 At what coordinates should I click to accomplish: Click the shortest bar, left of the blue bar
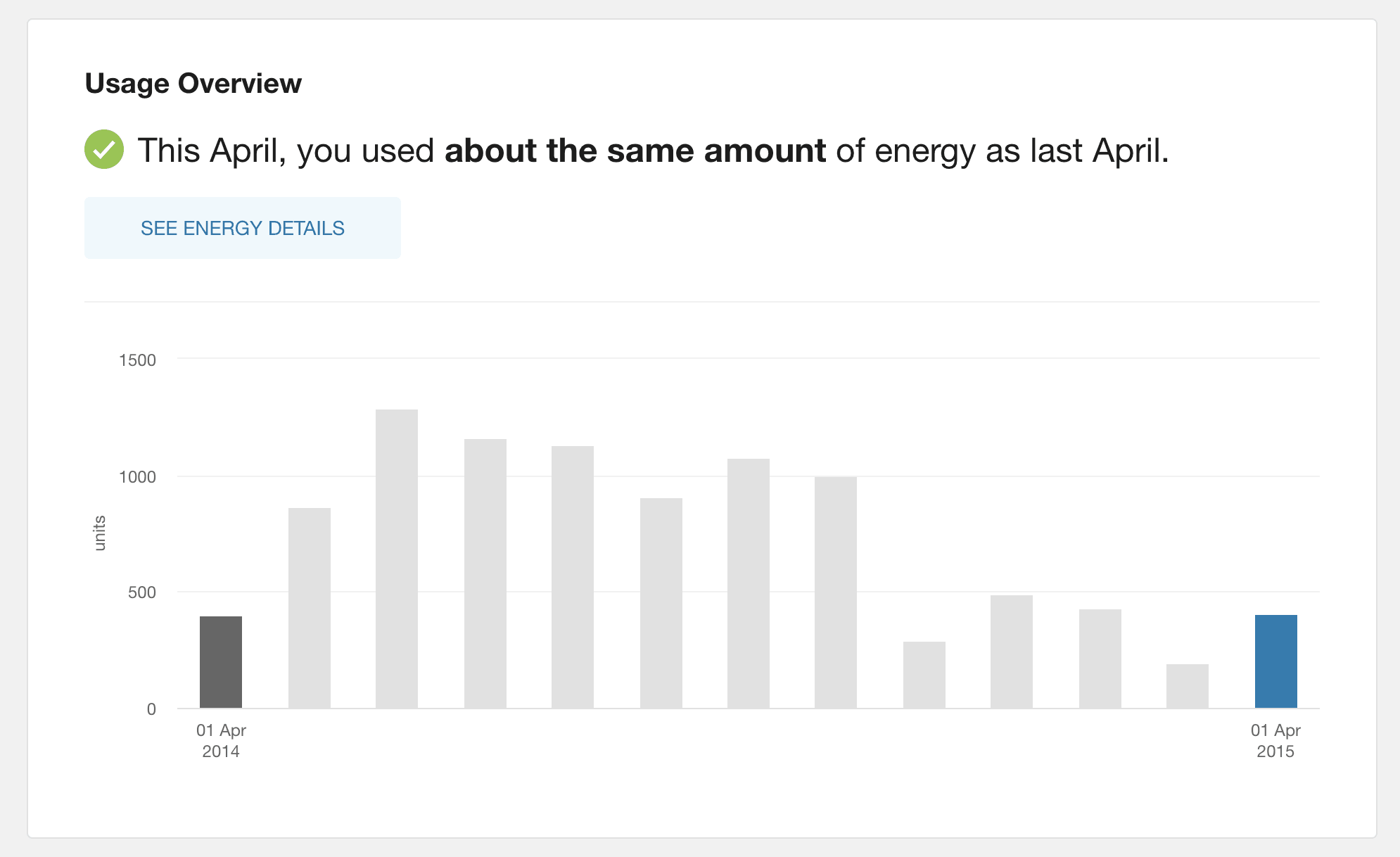(1188, 686)
